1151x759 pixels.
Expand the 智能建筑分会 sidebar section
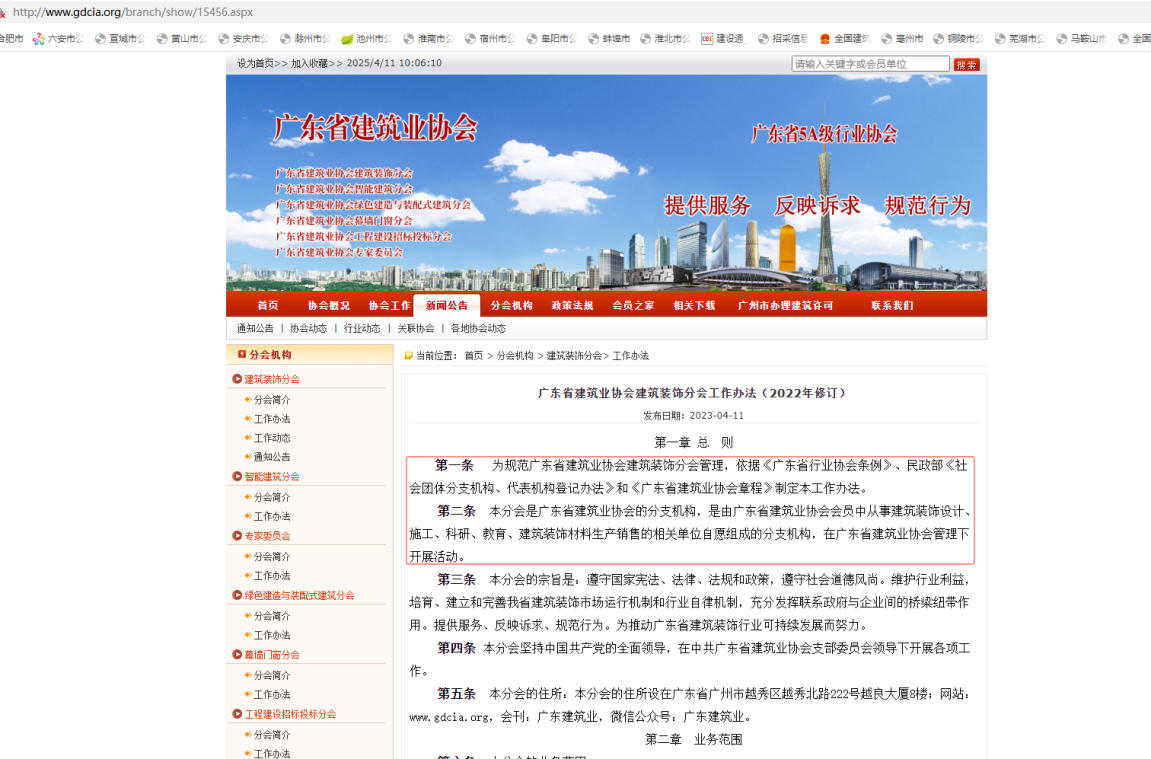[x=272, y=477]
